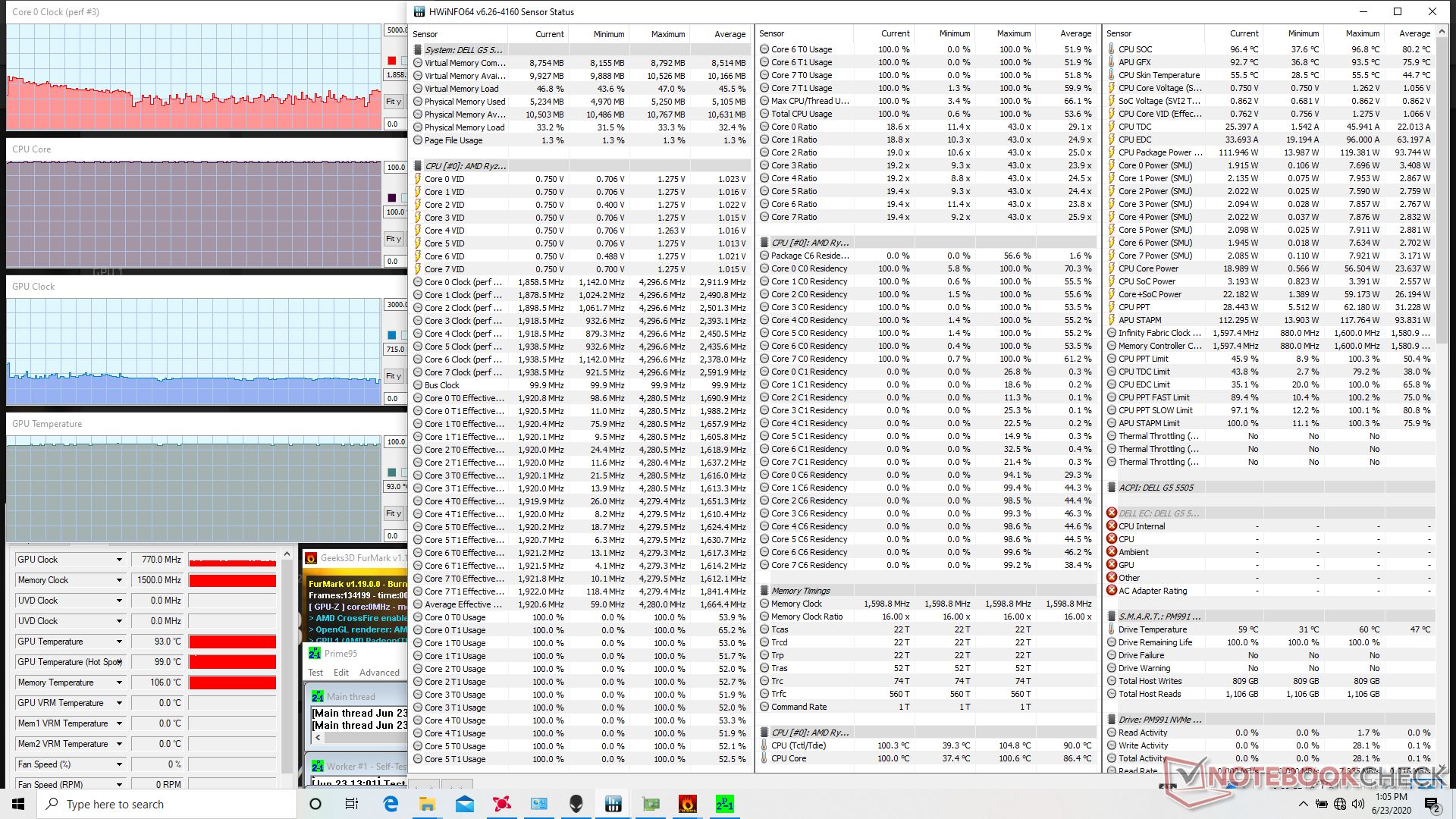Click the Windows search box
The image size is (1456, 819).
167,804
